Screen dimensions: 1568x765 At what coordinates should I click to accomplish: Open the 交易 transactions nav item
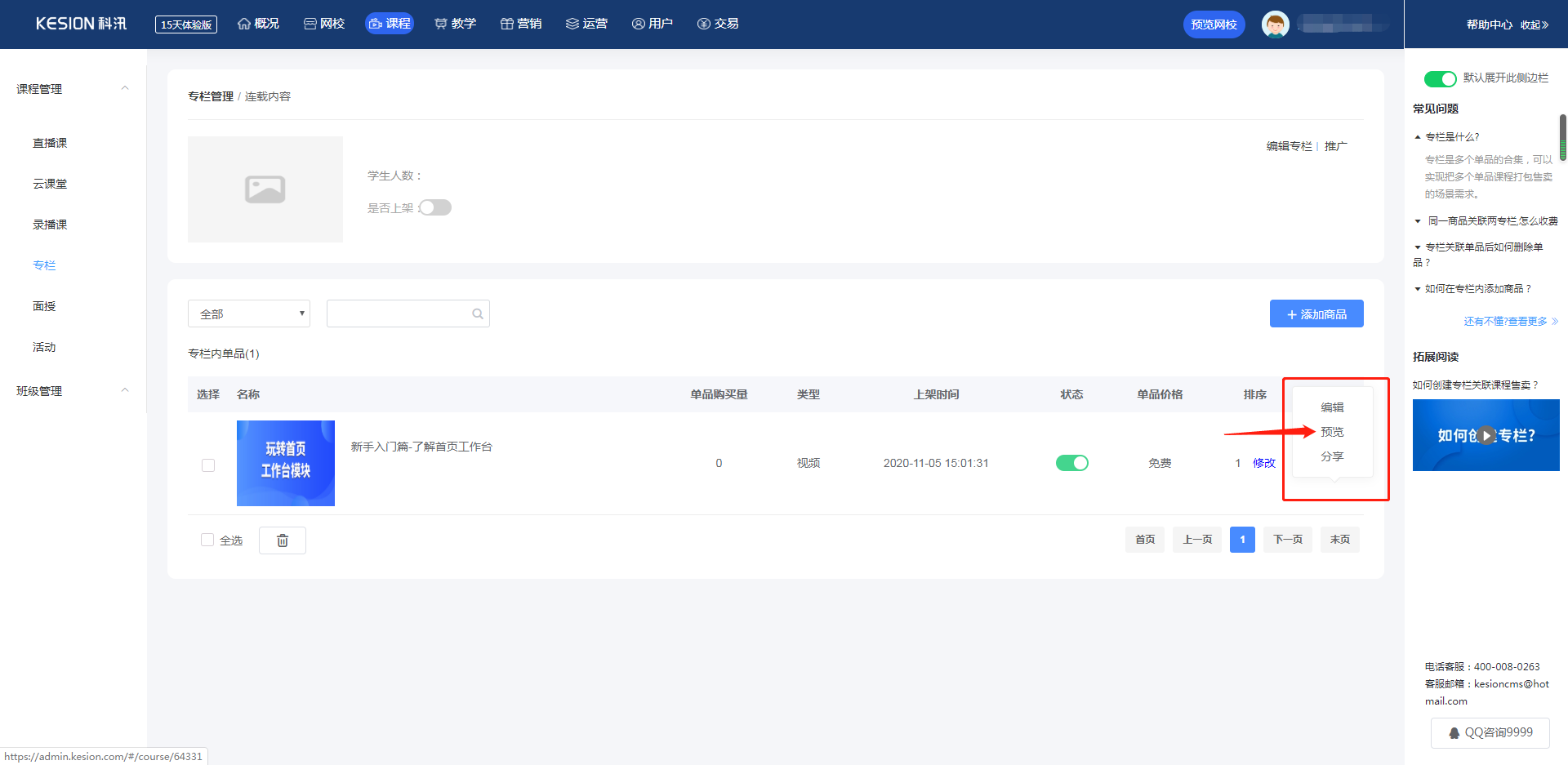718,24
